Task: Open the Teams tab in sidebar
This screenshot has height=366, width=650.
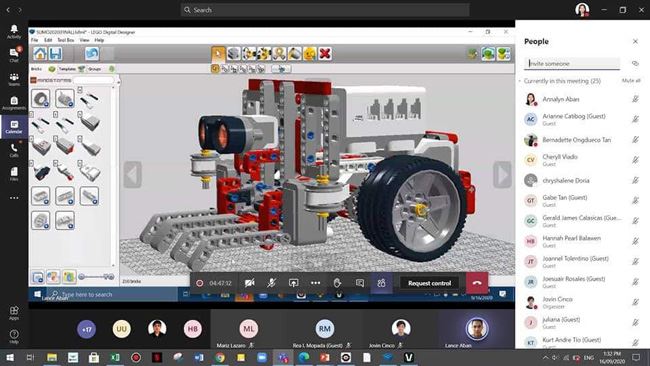Action: (14, 79)
